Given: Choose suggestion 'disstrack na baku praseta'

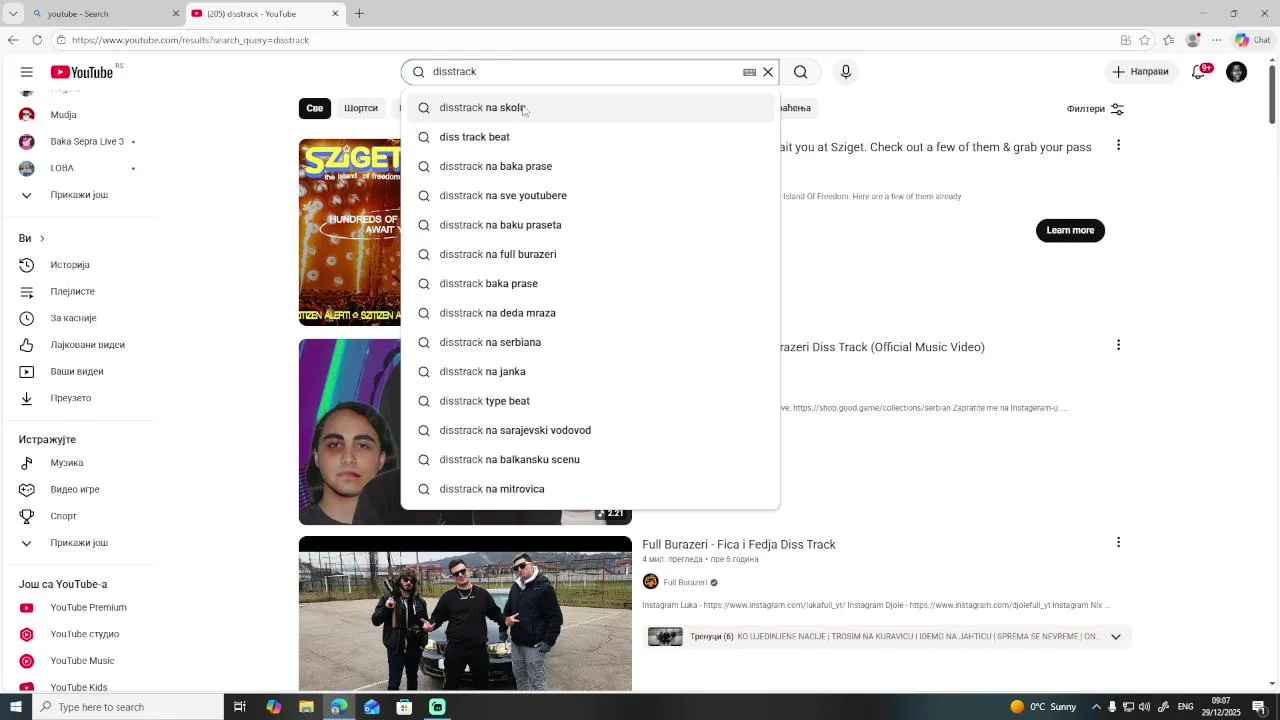Looking at the screenshot, I should point(590,225).
